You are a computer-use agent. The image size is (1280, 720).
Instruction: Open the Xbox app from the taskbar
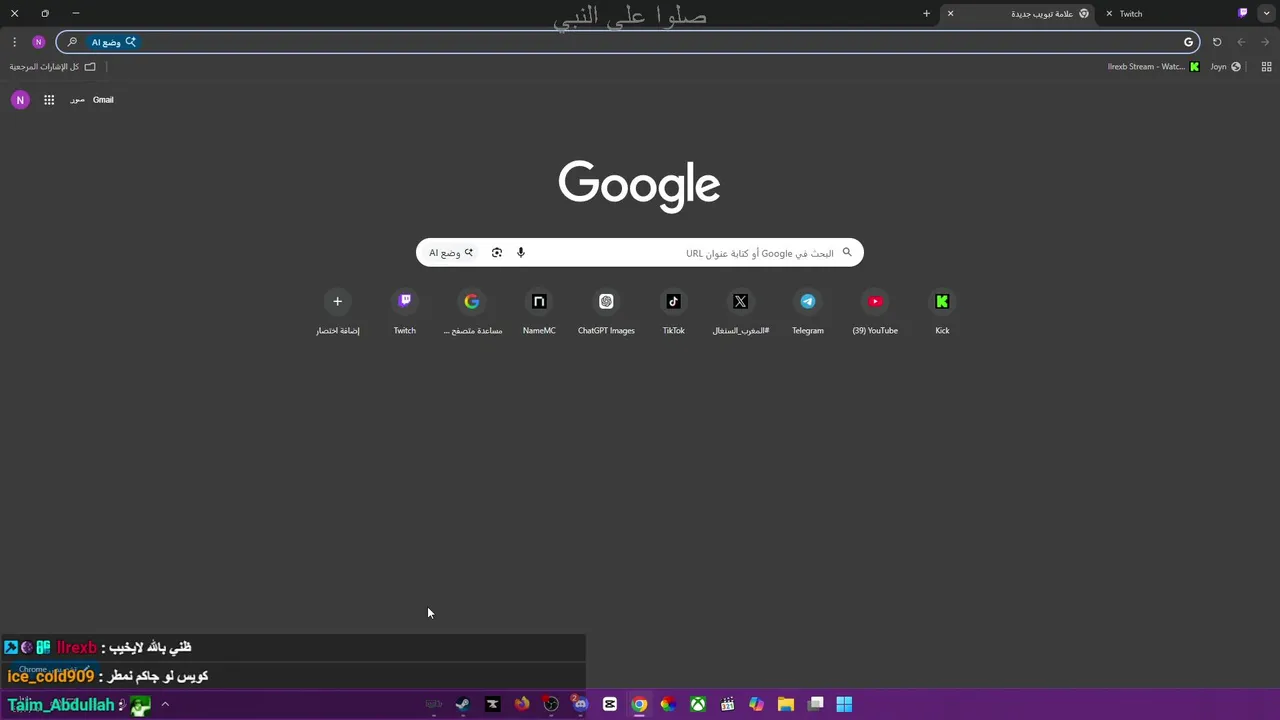coord(698,704)
